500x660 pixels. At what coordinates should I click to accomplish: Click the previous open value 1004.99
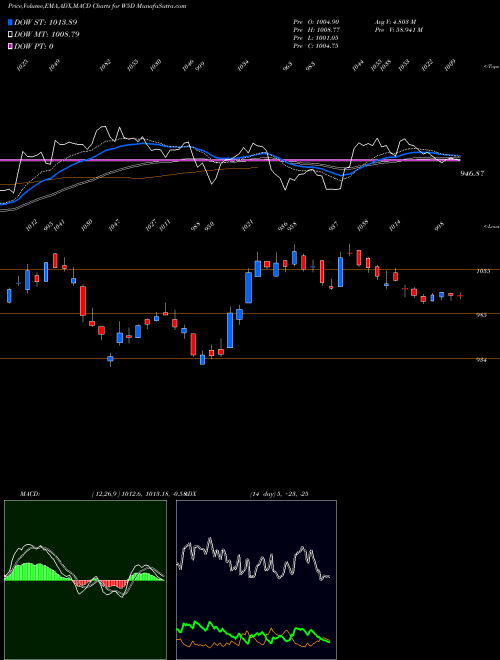coord(328,22)
